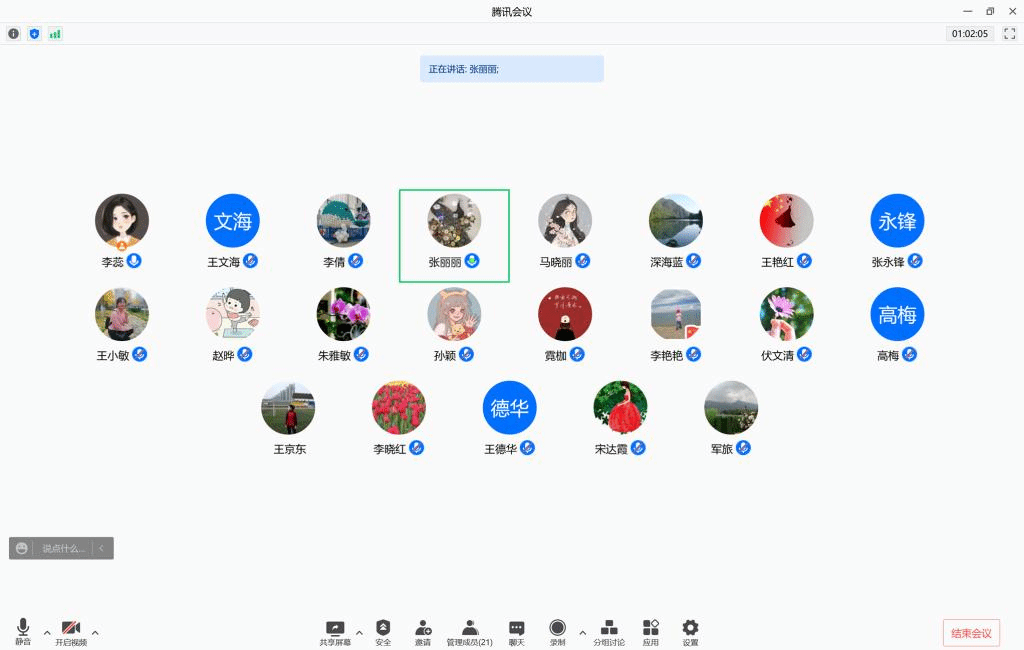Viewport: 1024px width, 650px height.
Task: Click the blue security shield icon
Action: tap(35, 34)
